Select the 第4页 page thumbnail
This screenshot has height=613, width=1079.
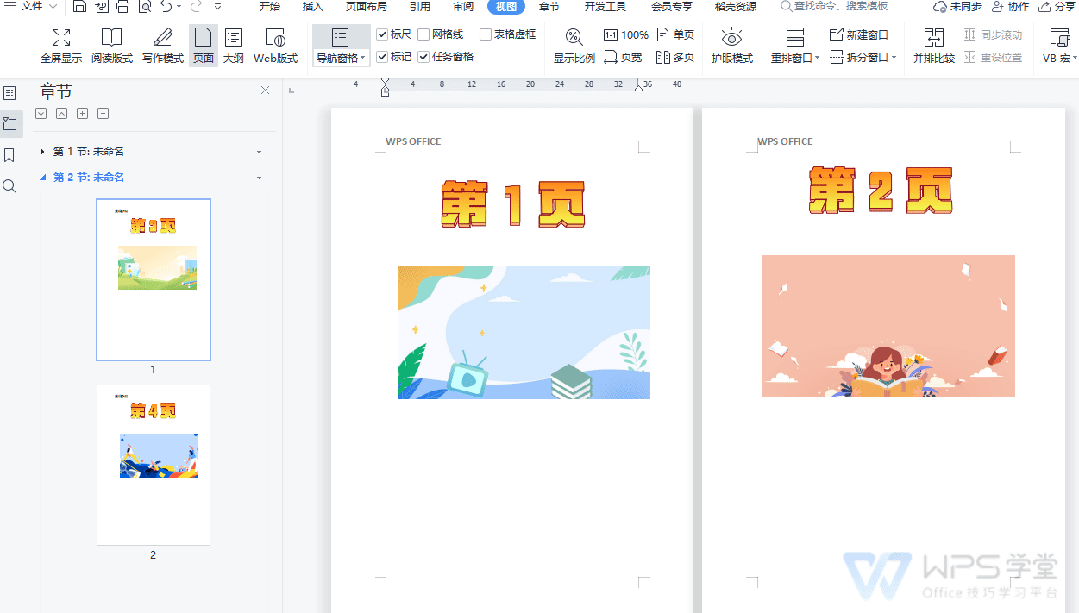coord(153,465)
